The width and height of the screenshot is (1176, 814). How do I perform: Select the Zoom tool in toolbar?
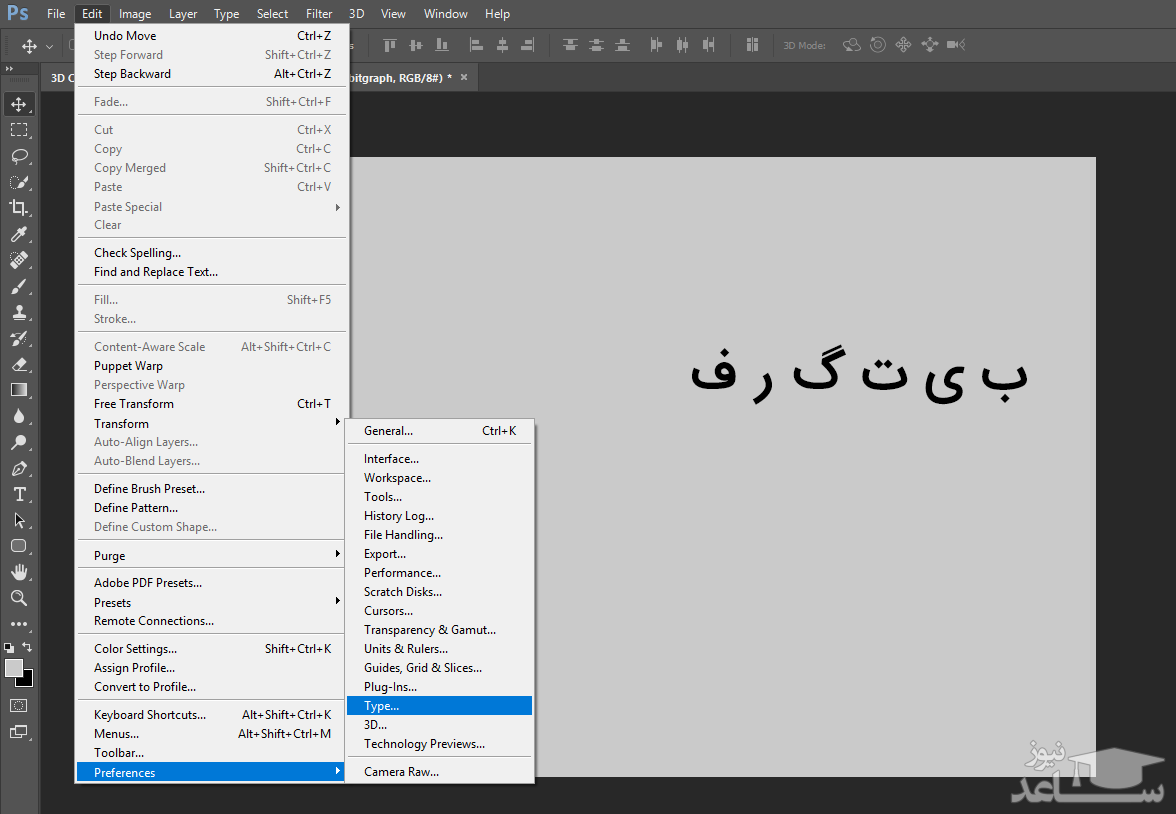pos(19,598)
